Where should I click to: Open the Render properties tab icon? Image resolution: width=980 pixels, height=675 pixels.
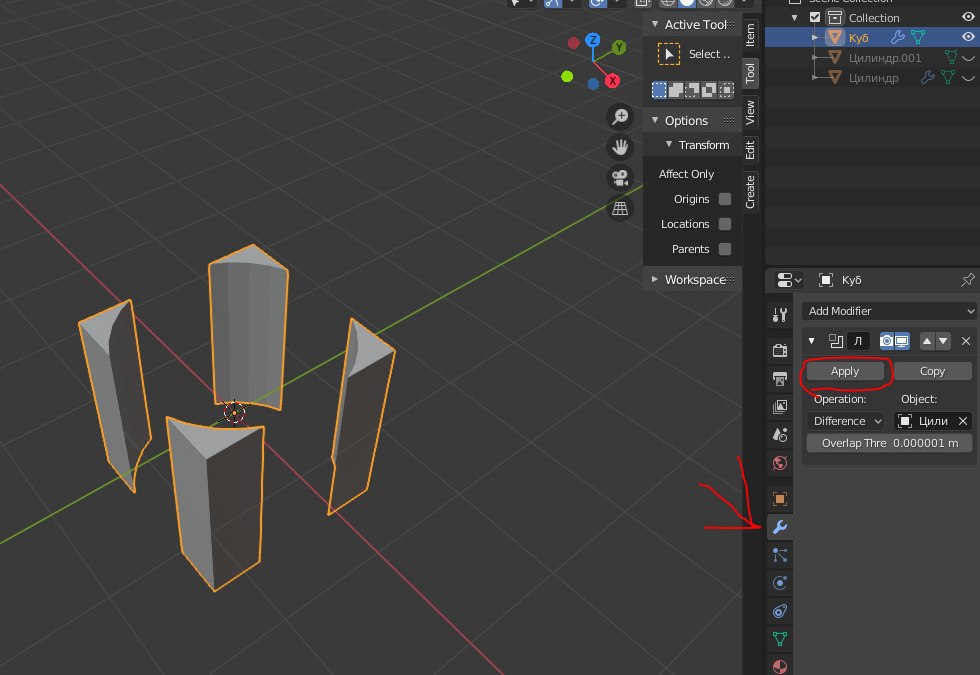tap(779, 350)
